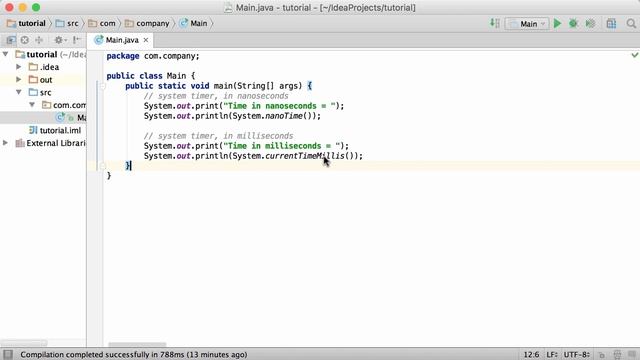Click the orange out folder icon
The image size is (640, 360).
click(33, 80)
